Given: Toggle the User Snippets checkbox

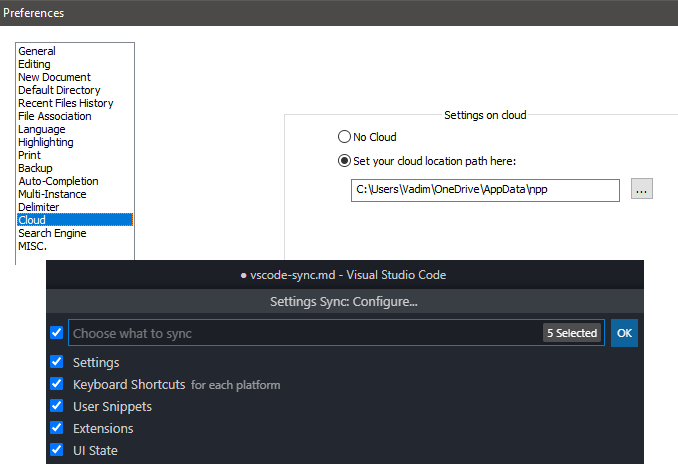Looking at the screenshot, I should (x=57, y=406).
